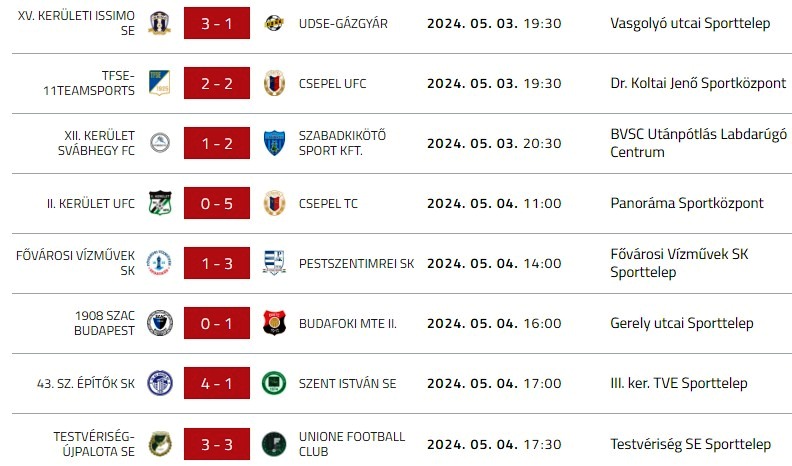Viewport: 792px width, 466px height.
Task: Click the Szabadkikötő Sport Kft. crest
Action: 273,143
